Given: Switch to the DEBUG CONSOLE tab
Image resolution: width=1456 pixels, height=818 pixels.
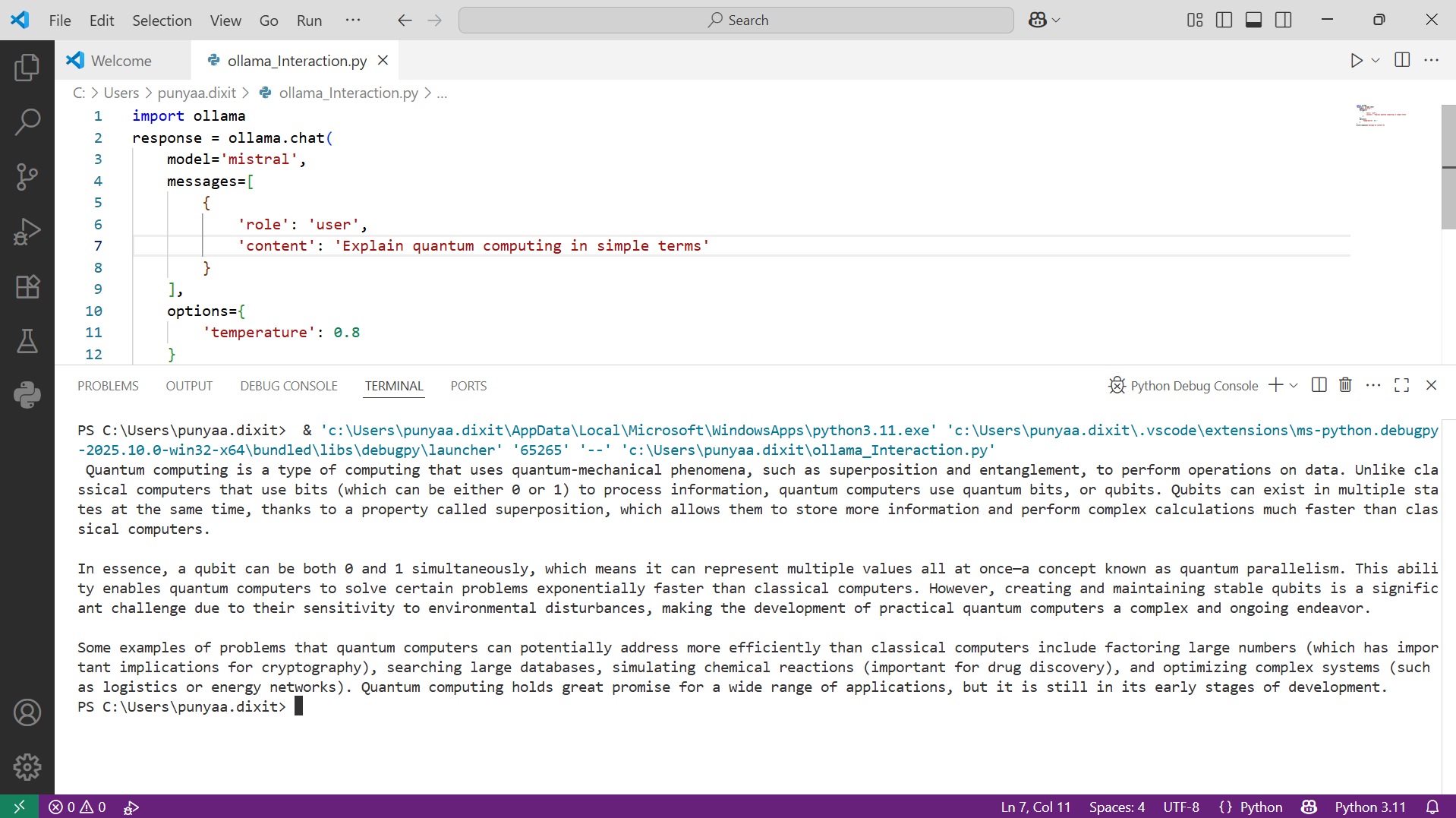Looking at the screenshot, I should pyautogui.click(x=288, y=386).
